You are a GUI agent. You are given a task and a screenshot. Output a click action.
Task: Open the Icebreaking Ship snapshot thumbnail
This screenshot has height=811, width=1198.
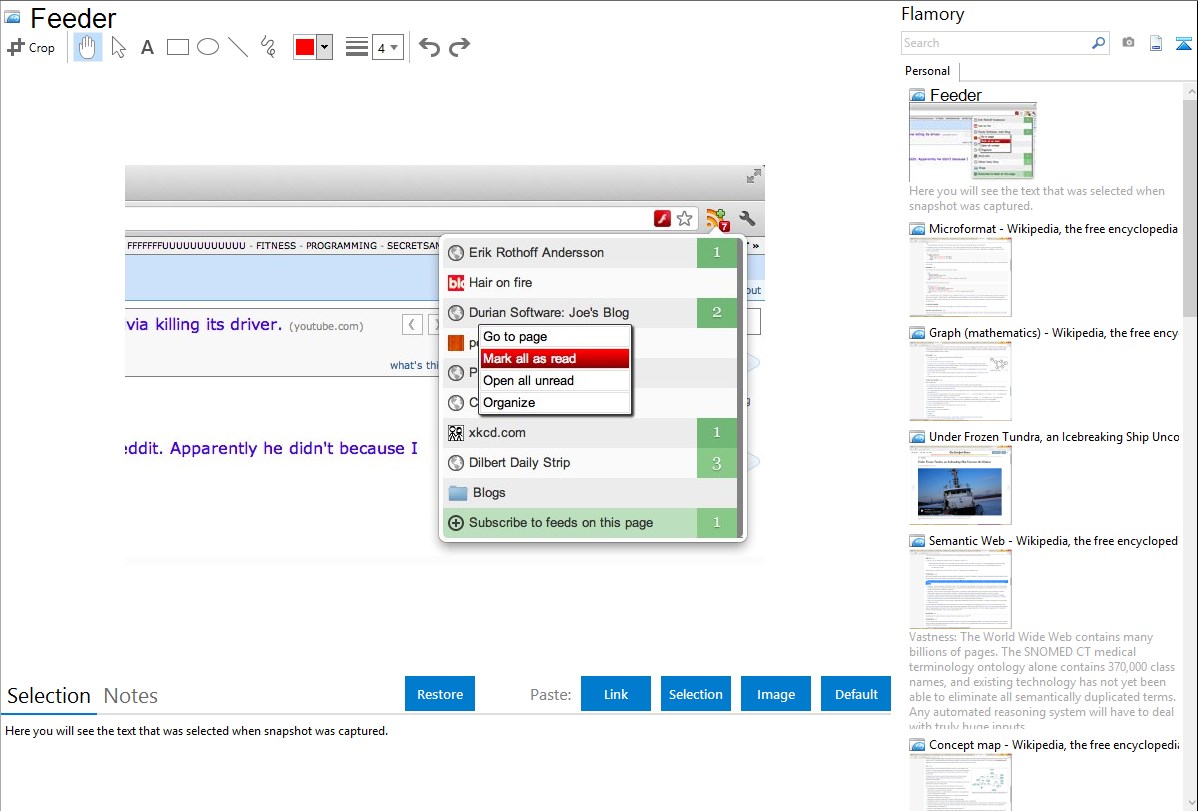(960, 485)
